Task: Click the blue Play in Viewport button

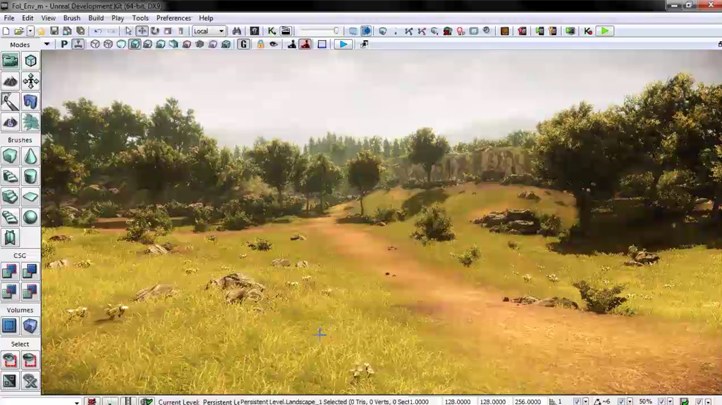Action: 343,44
